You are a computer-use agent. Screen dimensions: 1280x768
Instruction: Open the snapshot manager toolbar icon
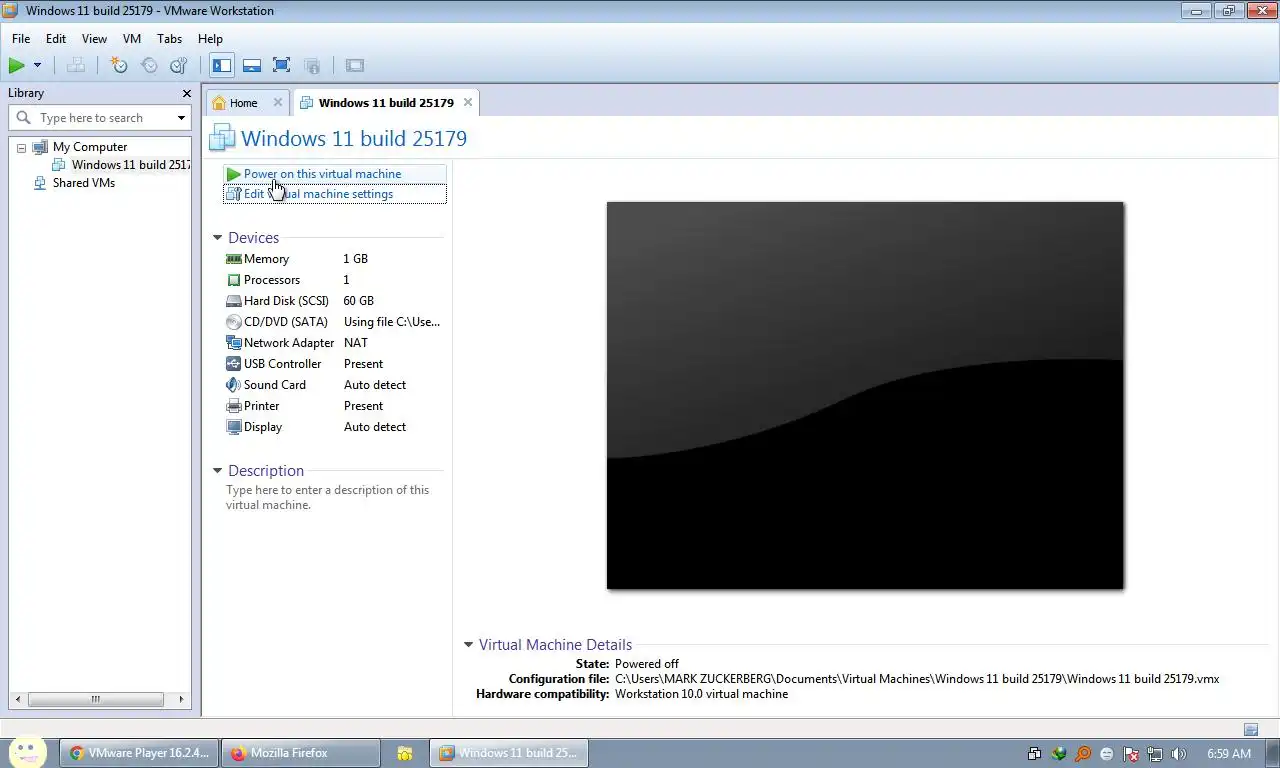click(x=179, y=66)
